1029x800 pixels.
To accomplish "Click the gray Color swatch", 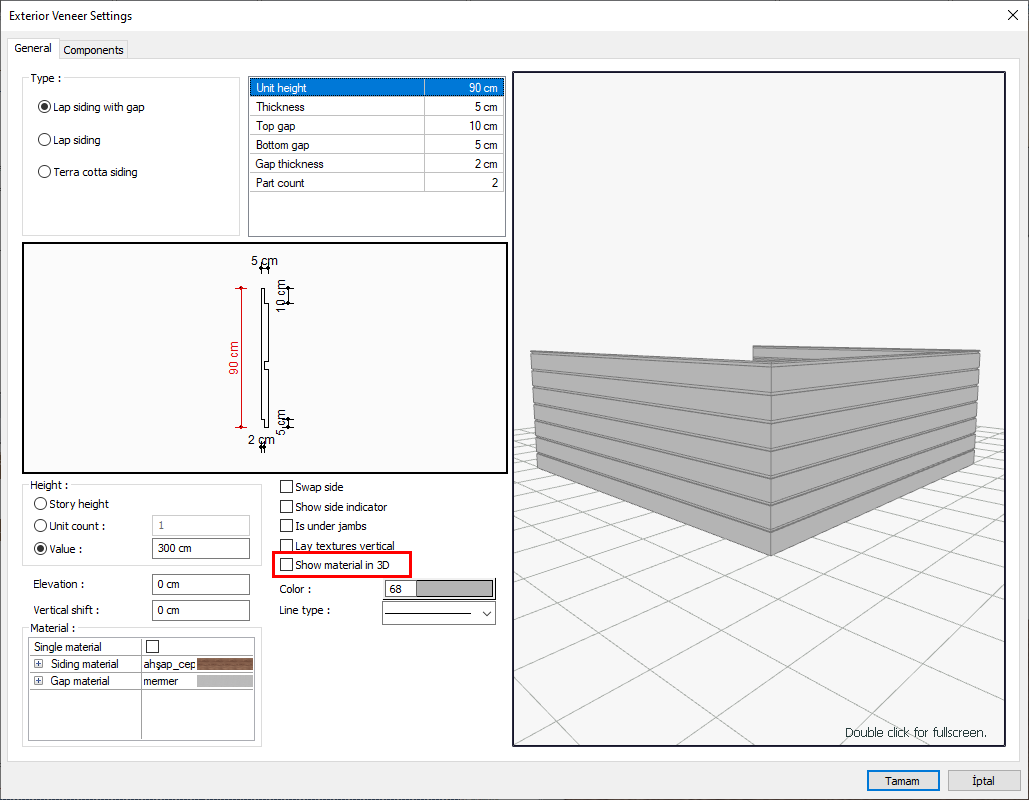I will [453, 589].
